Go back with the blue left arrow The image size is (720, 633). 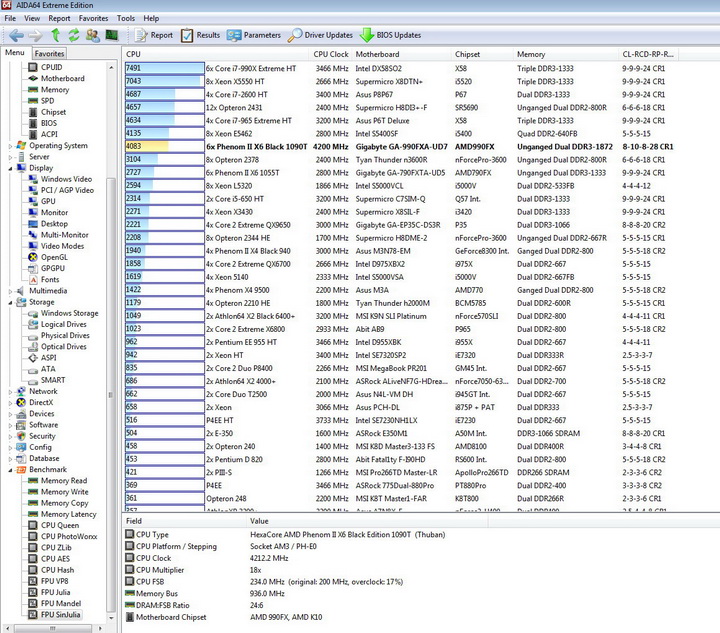pyautogui.click(x=16, y=35)
